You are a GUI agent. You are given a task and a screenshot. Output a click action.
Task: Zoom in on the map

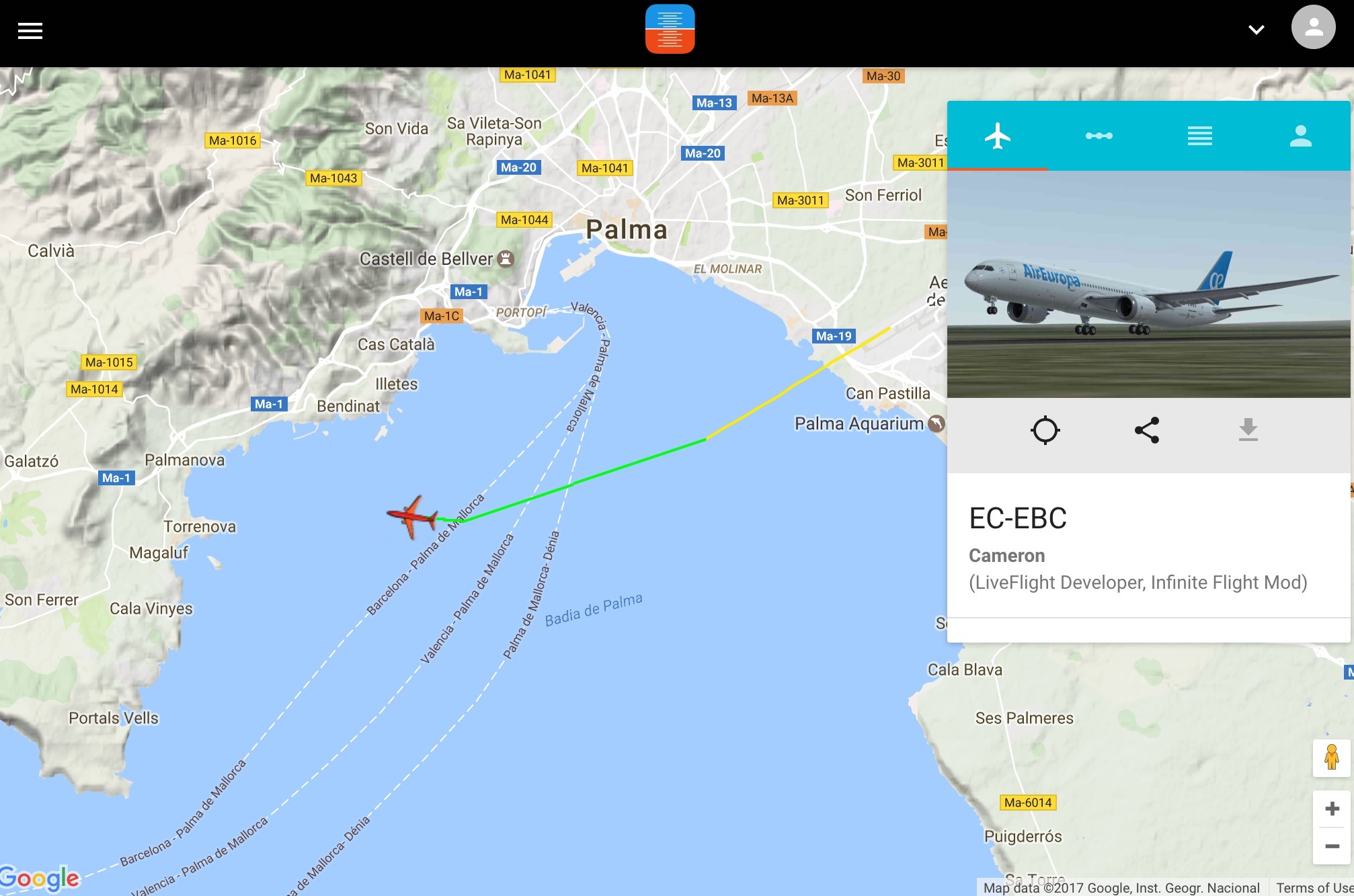1332,809
